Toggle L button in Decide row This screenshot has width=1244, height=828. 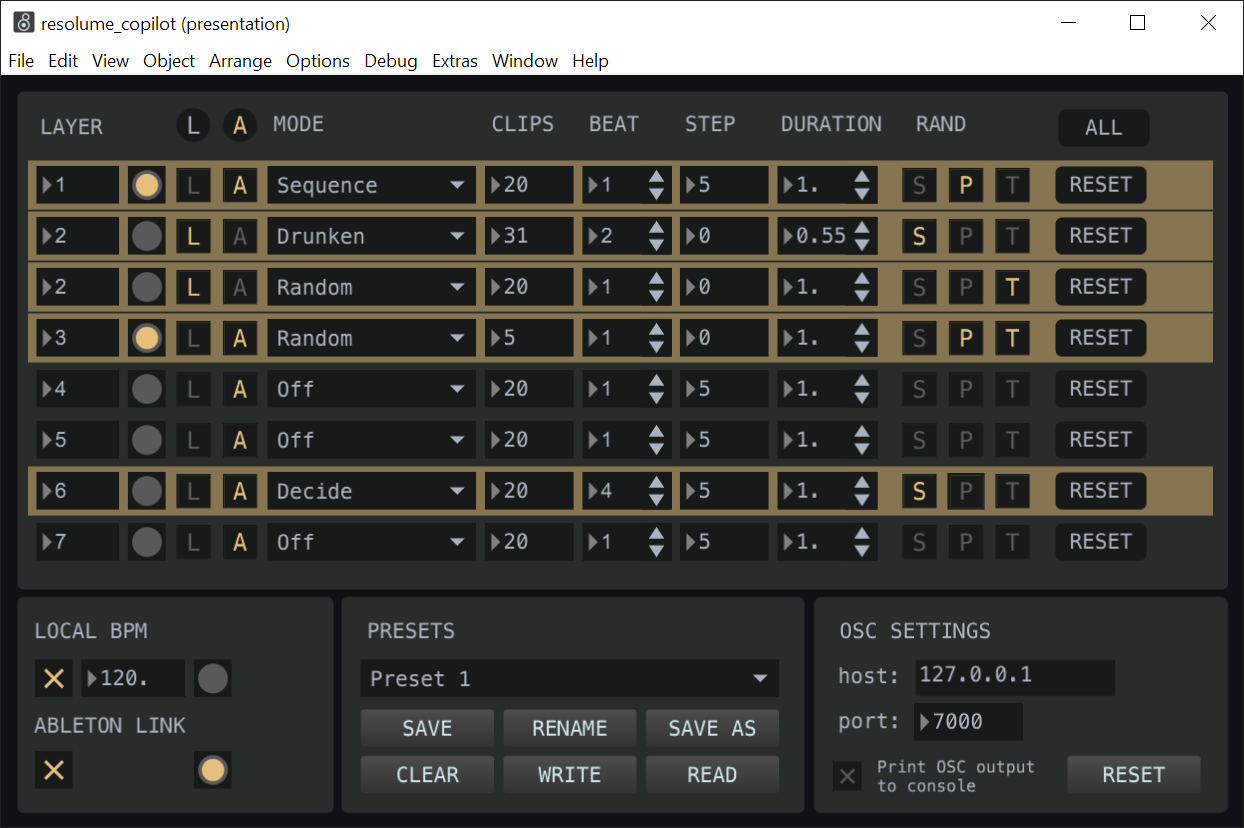point(194,491)
